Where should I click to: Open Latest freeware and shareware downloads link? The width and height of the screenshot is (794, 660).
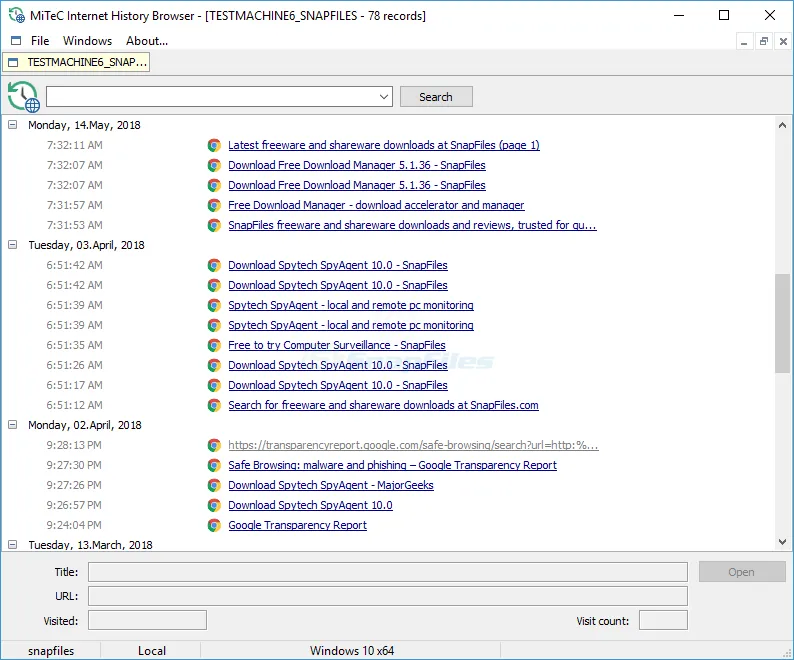coord(384,145)
